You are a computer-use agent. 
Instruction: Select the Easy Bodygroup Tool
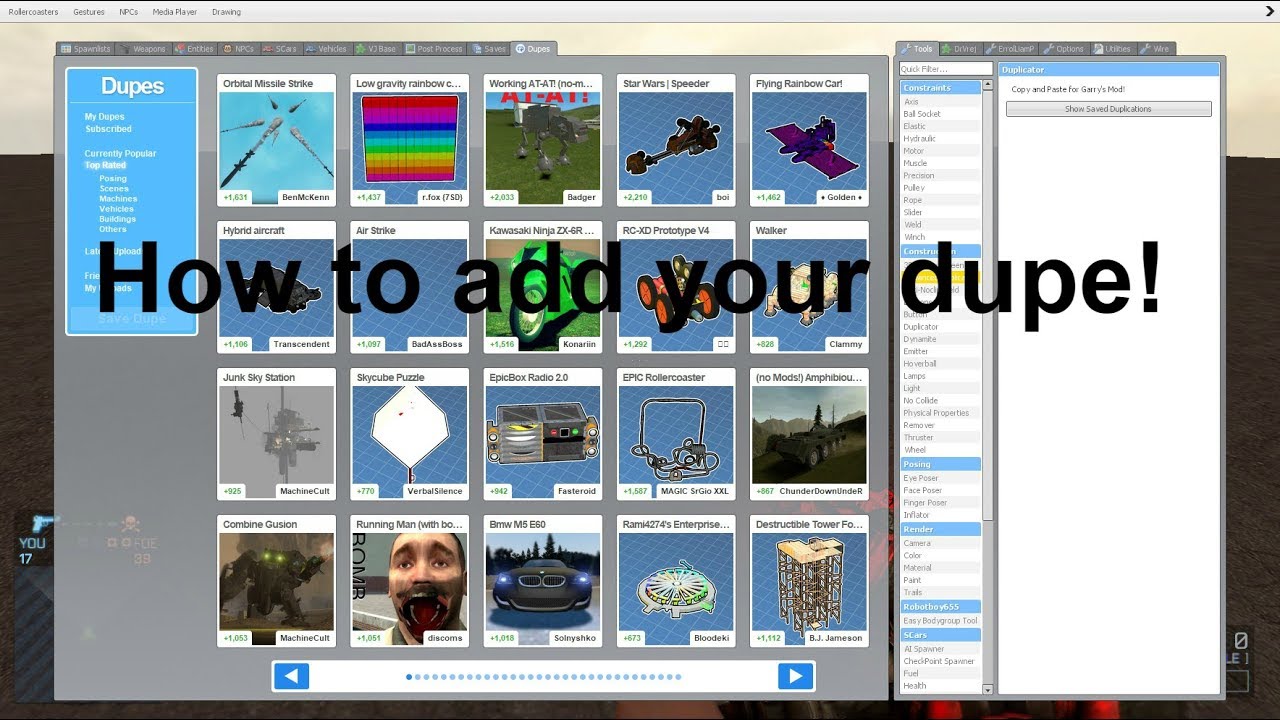click(x=940, y=621)
